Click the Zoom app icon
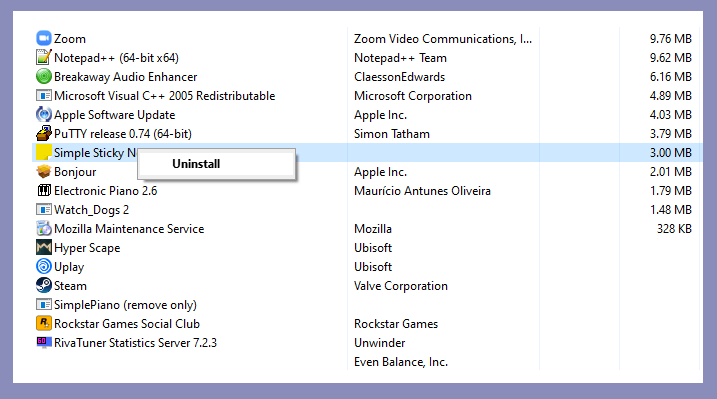The image size is (717, 399). (x=43, y=38)
